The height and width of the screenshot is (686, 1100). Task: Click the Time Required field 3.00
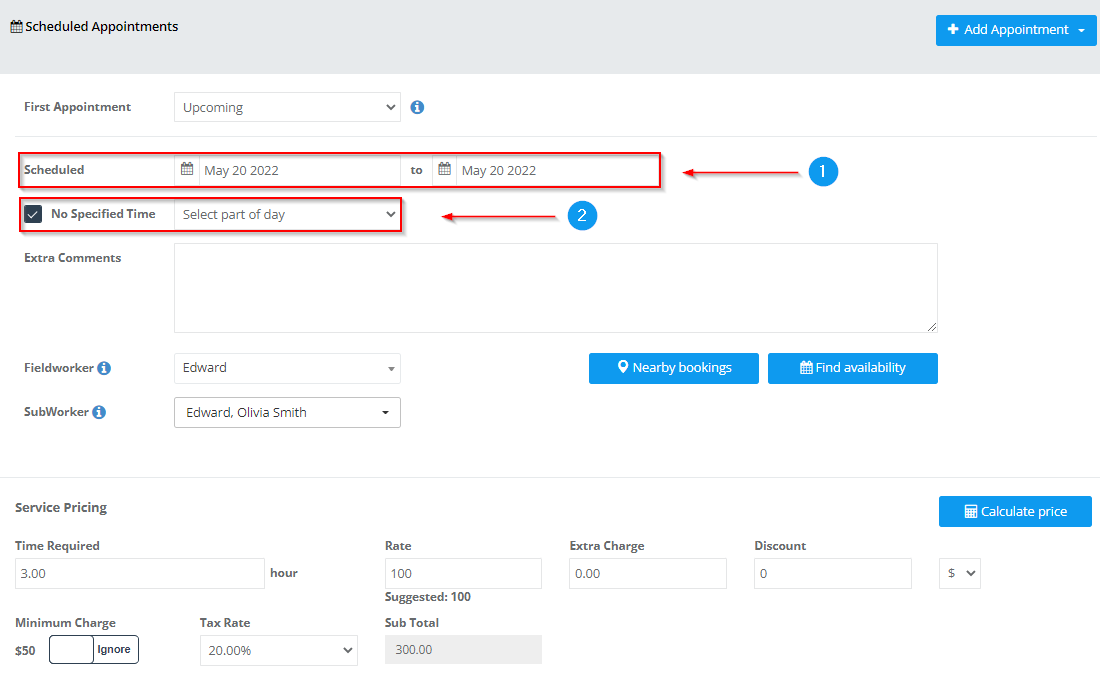pyautogui.click(x=140, y=574)
